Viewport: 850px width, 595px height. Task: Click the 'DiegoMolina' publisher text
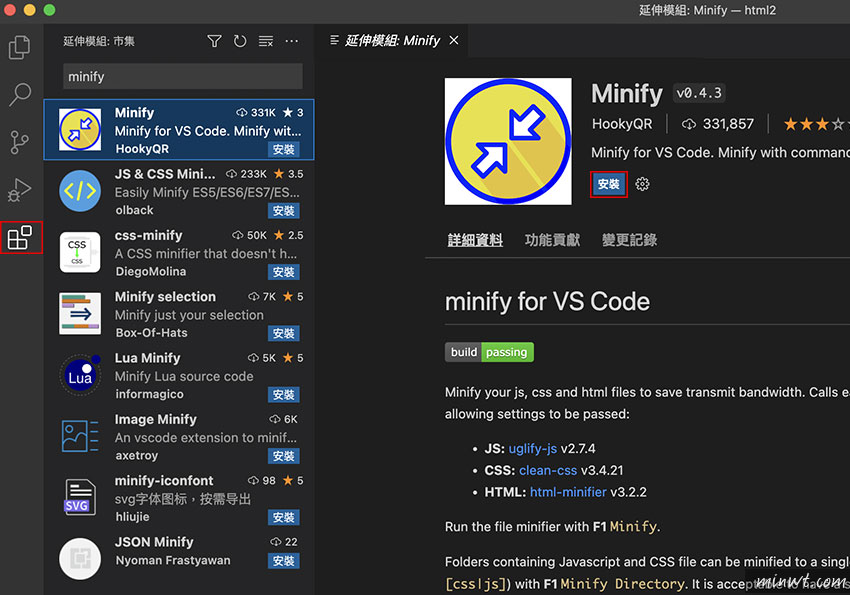click(x=151, y=271)
